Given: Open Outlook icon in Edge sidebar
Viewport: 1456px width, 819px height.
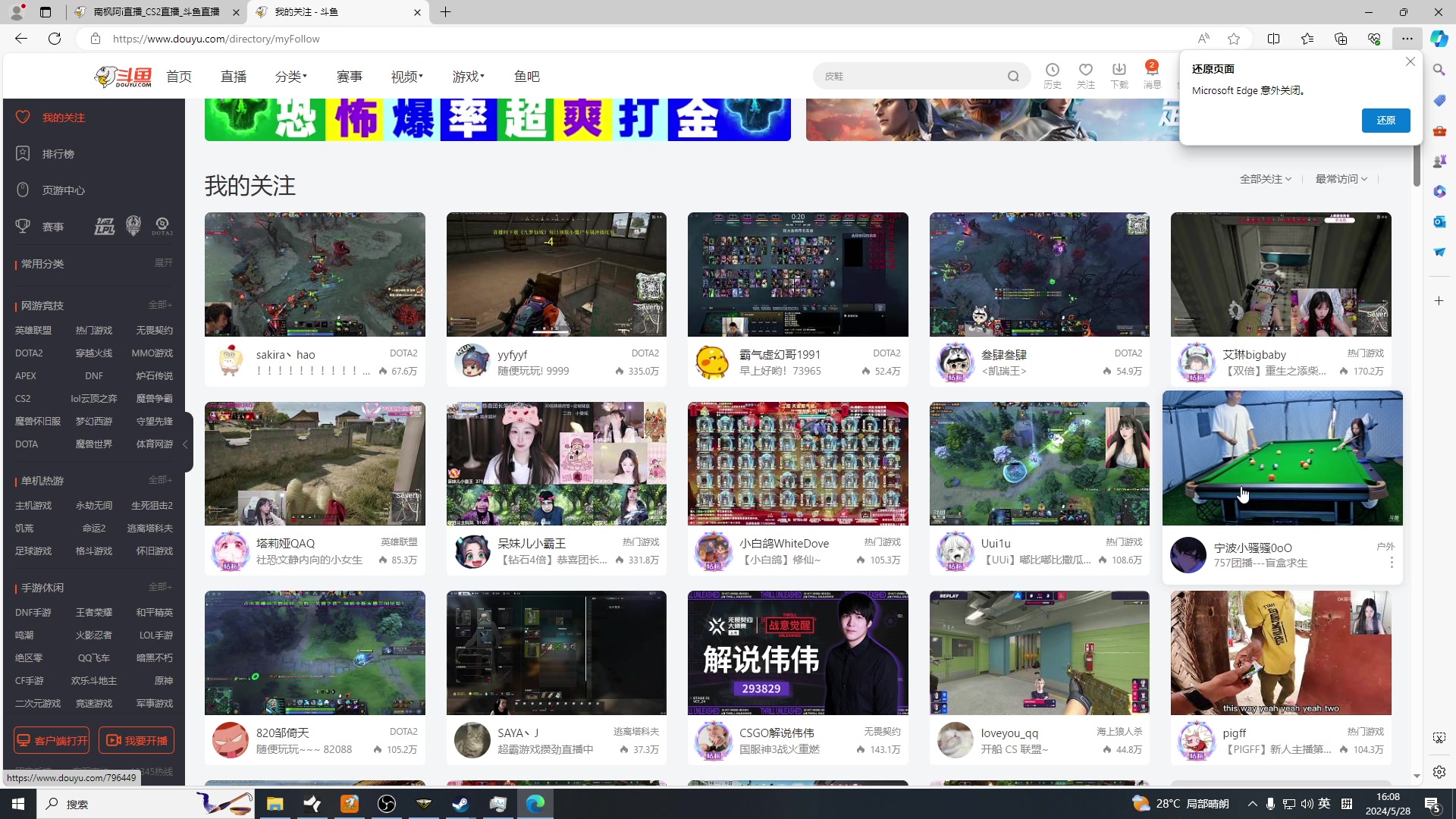Looking at the screenshot, I should tap(1439, 221).
